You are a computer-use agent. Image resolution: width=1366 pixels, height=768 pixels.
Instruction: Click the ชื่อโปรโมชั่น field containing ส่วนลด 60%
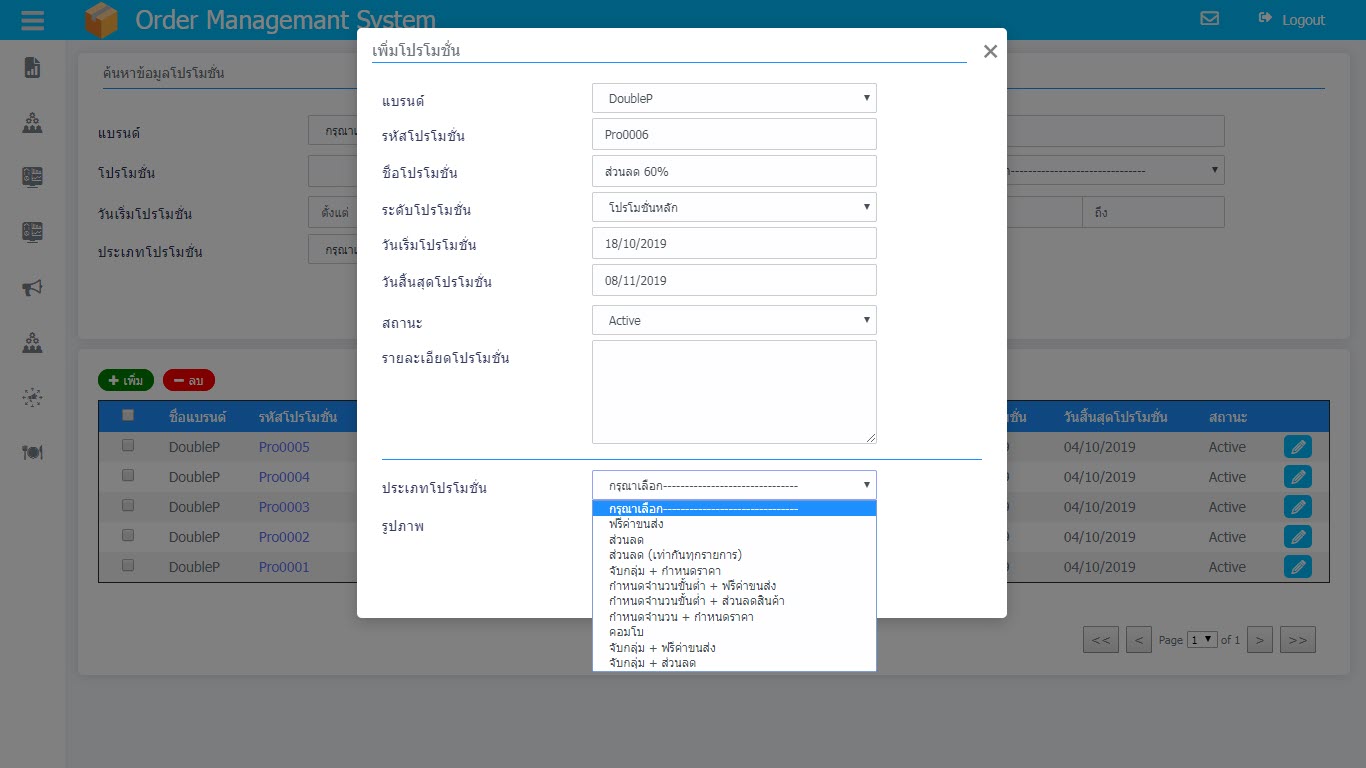pyautogui.click(x=734, y=171)
